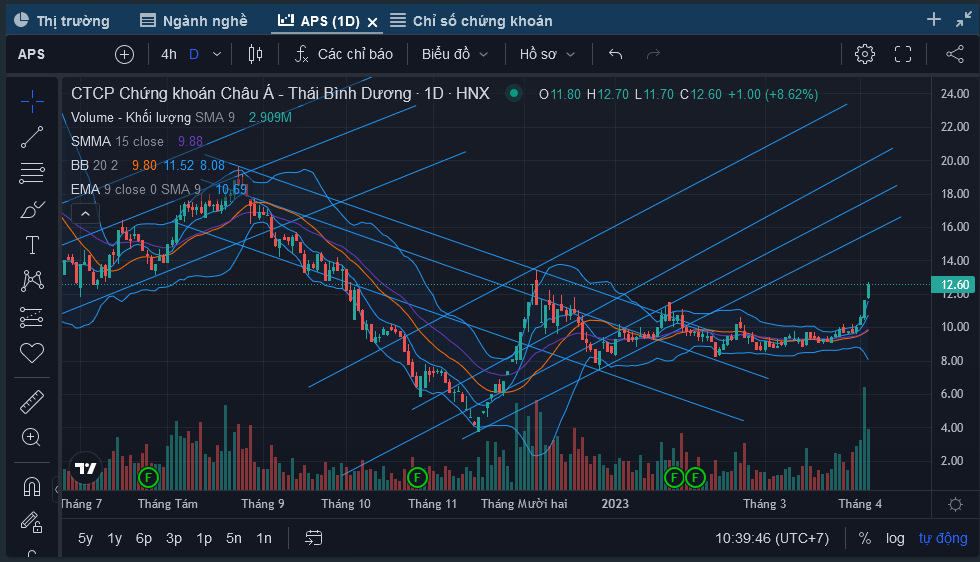Image resolution: width=980 pixels, height=562 pixels.
Task: Toggle the log scale
Action: pyautogui.click(x=895, y=538)
